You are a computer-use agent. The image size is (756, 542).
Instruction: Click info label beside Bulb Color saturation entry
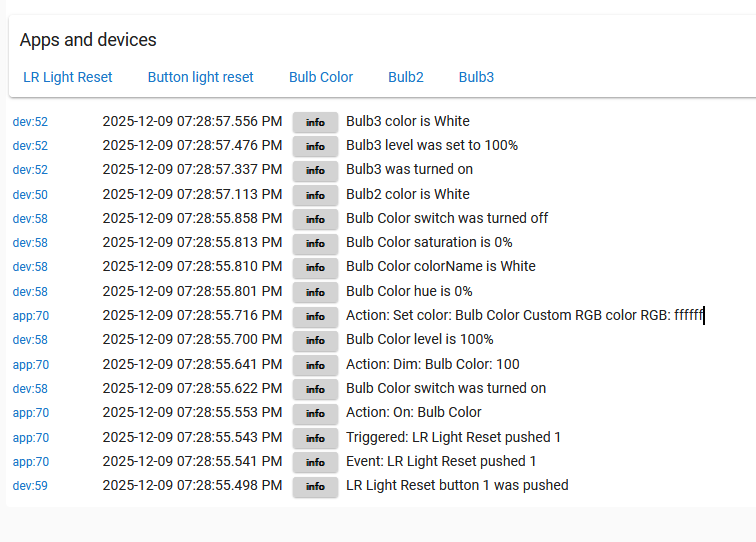(315, 243)
